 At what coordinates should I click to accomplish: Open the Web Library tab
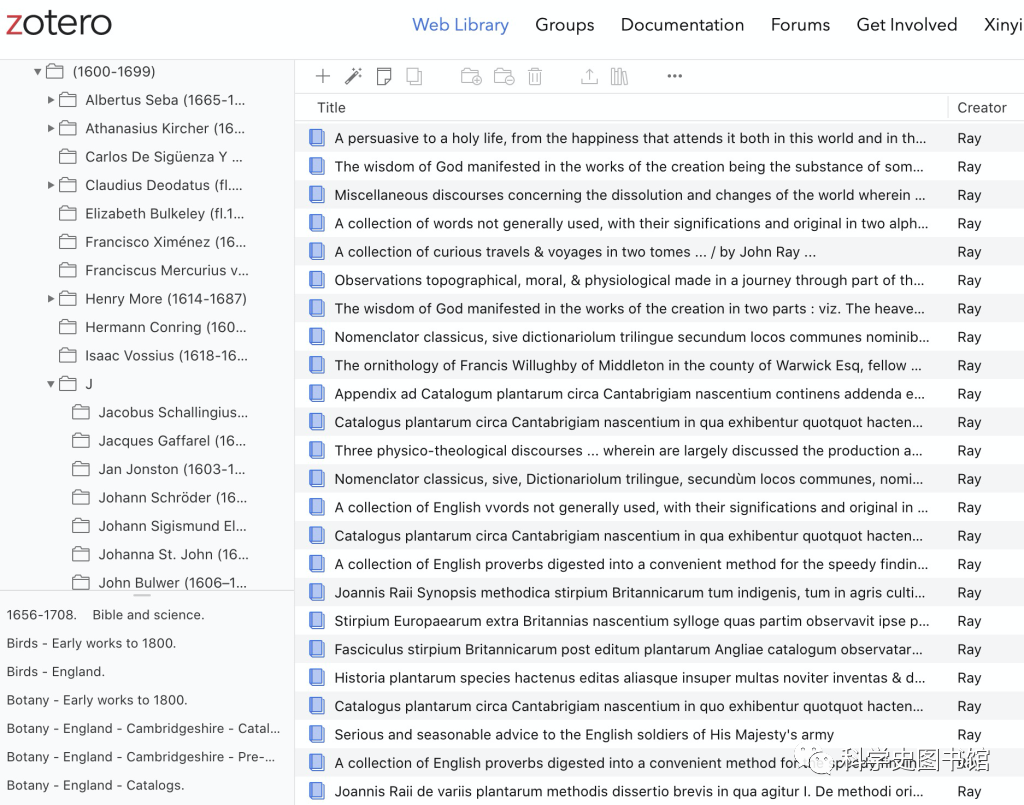pos(460,25)
